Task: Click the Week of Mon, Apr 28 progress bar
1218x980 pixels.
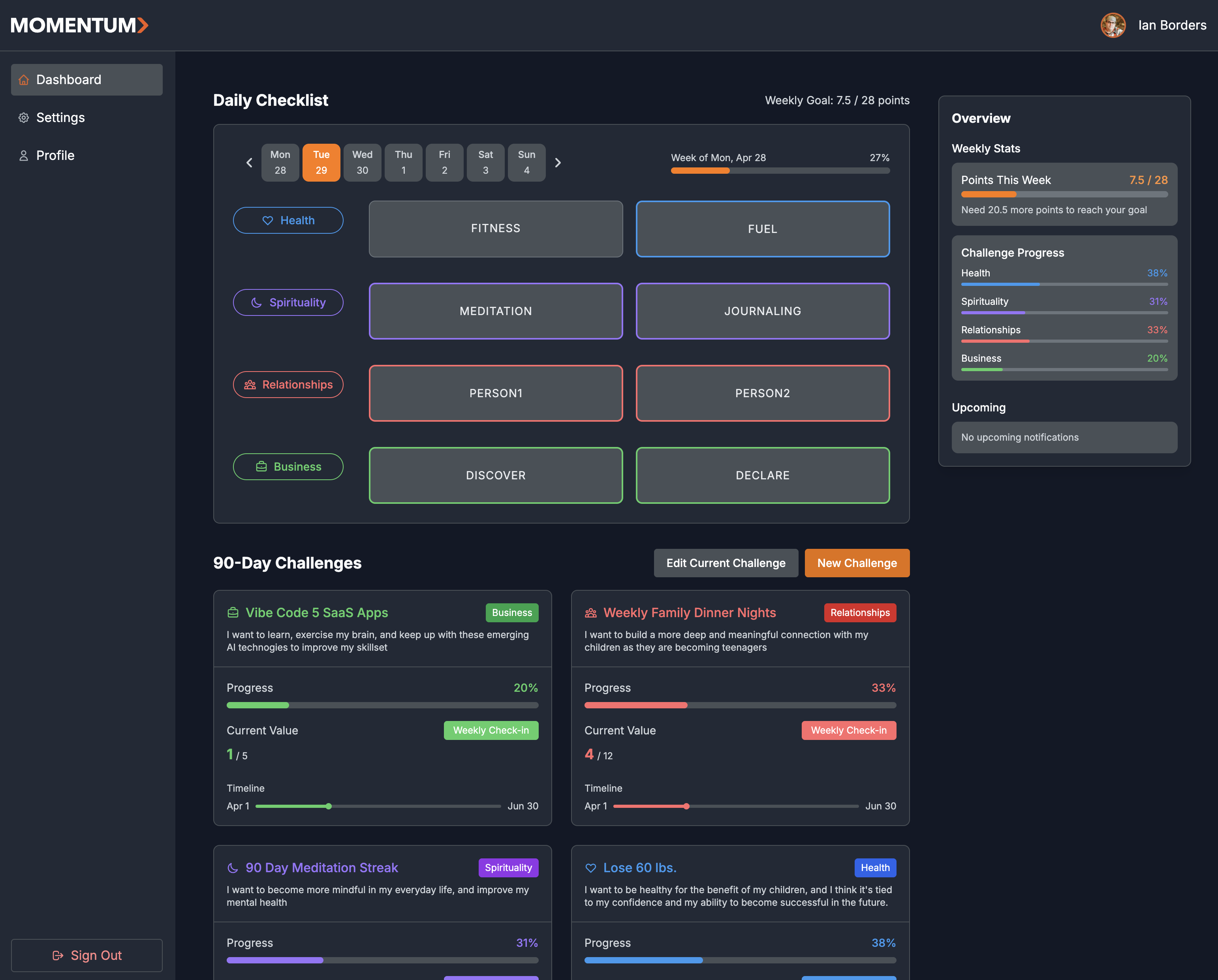Action: click(780, 171)
